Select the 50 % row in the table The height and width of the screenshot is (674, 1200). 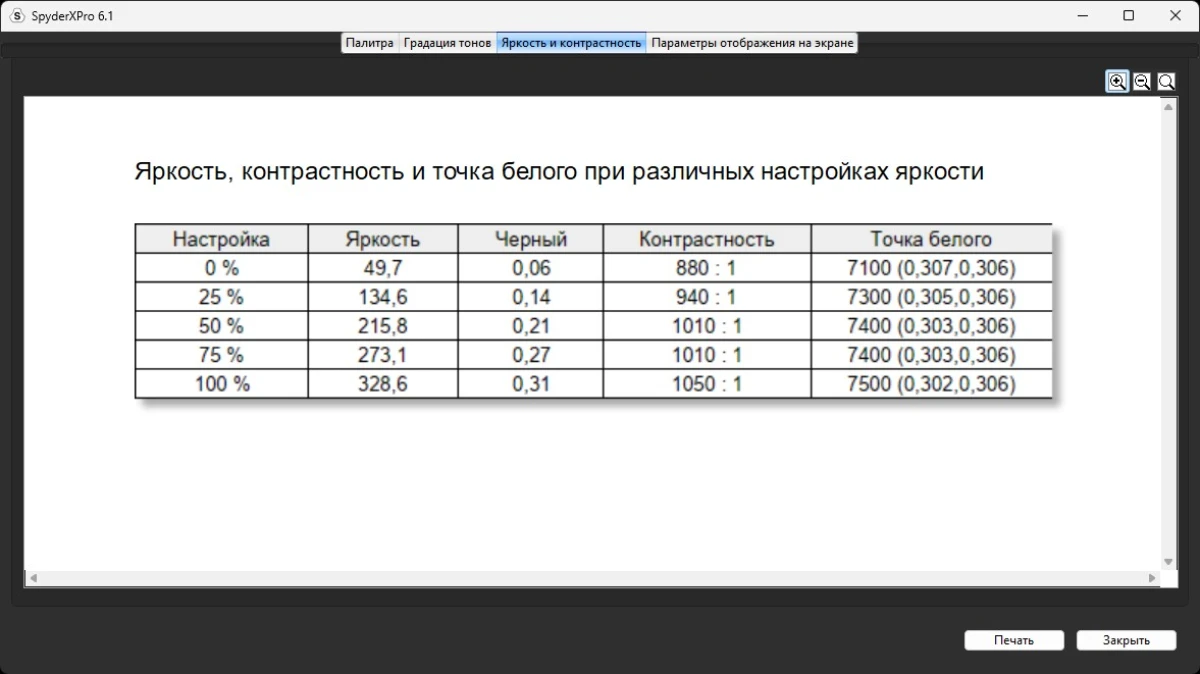pos(220,325)
